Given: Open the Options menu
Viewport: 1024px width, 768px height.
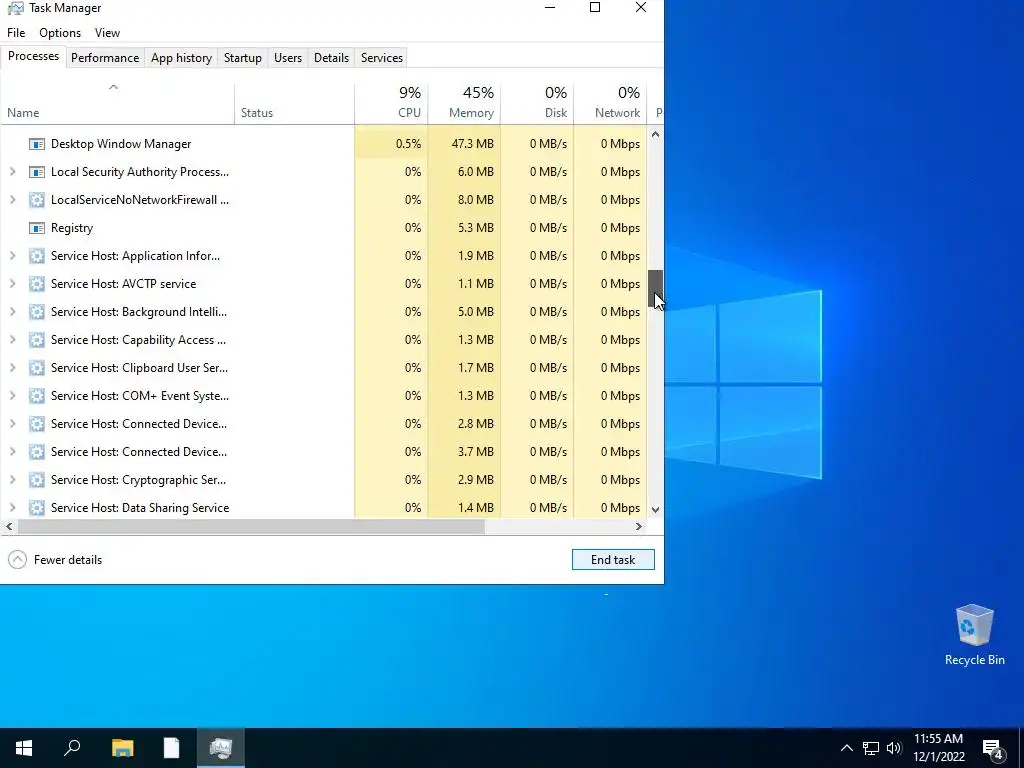Looking at the screenshot, I should click(60, 33).
